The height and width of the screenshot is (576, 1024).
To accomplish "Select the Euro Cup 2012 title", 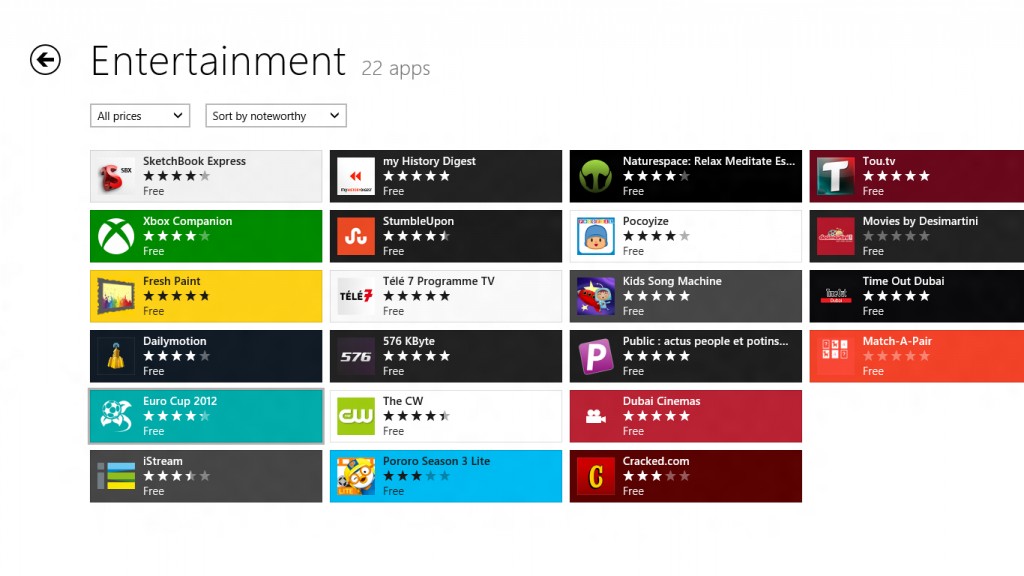I will point(180,401).
